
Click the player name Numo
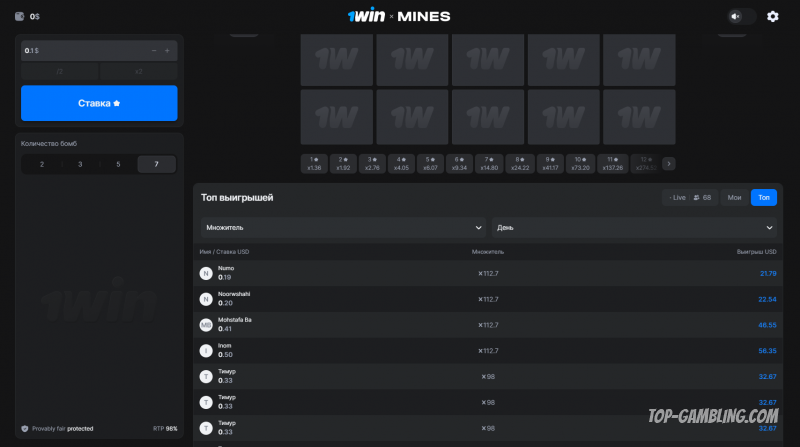[226, 268]
